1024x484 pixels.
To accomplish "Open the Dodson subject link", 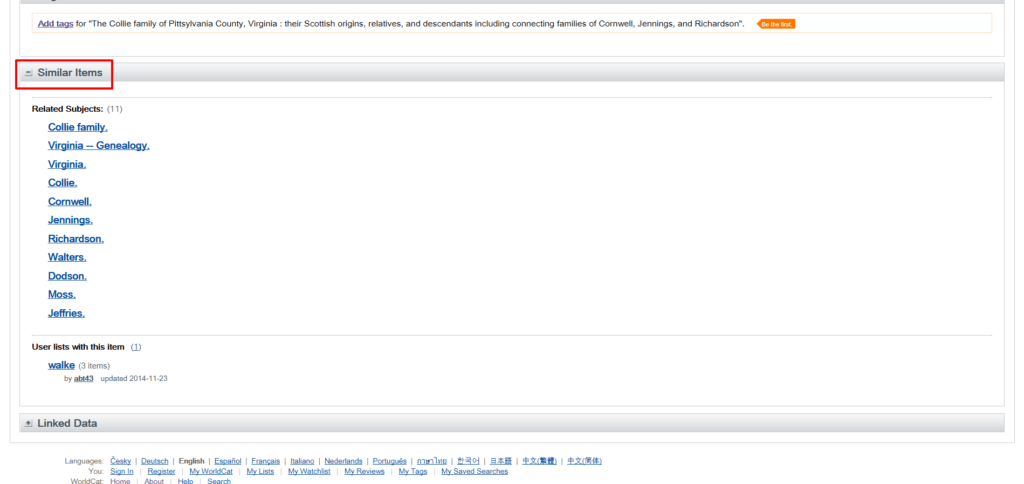I will [67, 276].
